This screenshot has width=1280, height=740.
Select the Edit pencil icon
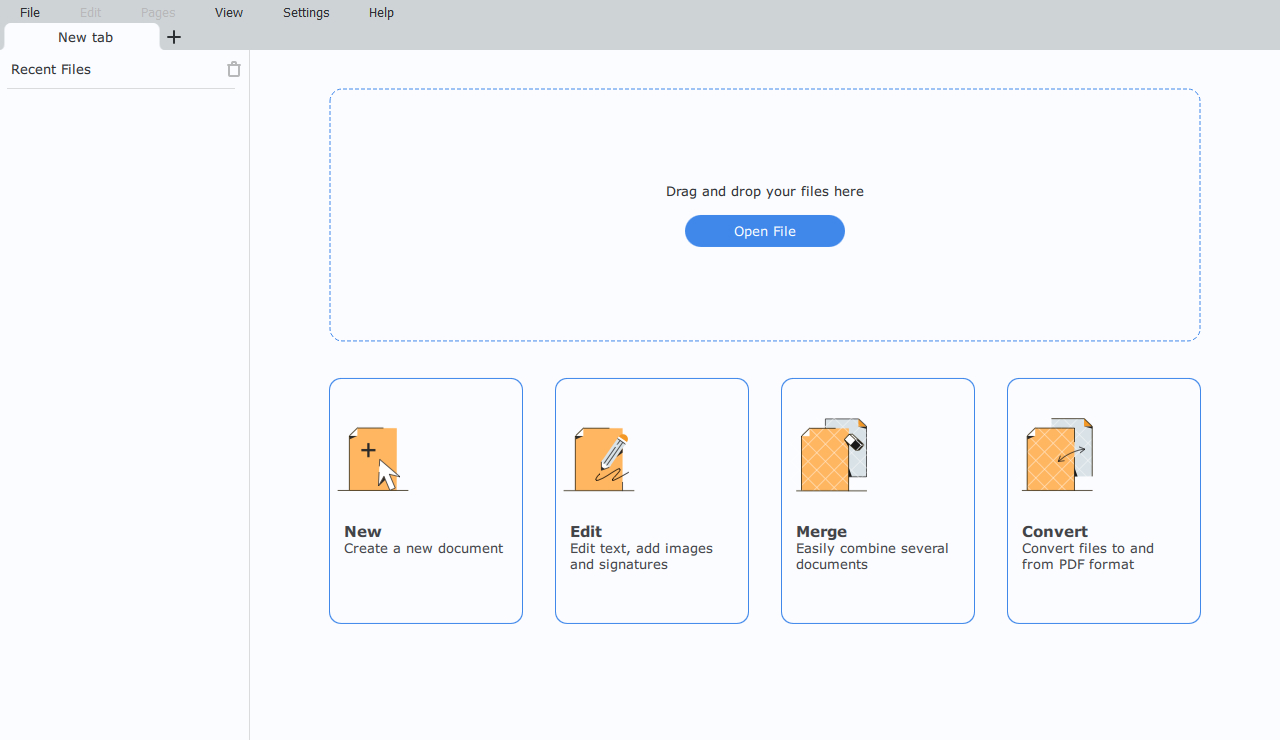(x=600, y=458)
